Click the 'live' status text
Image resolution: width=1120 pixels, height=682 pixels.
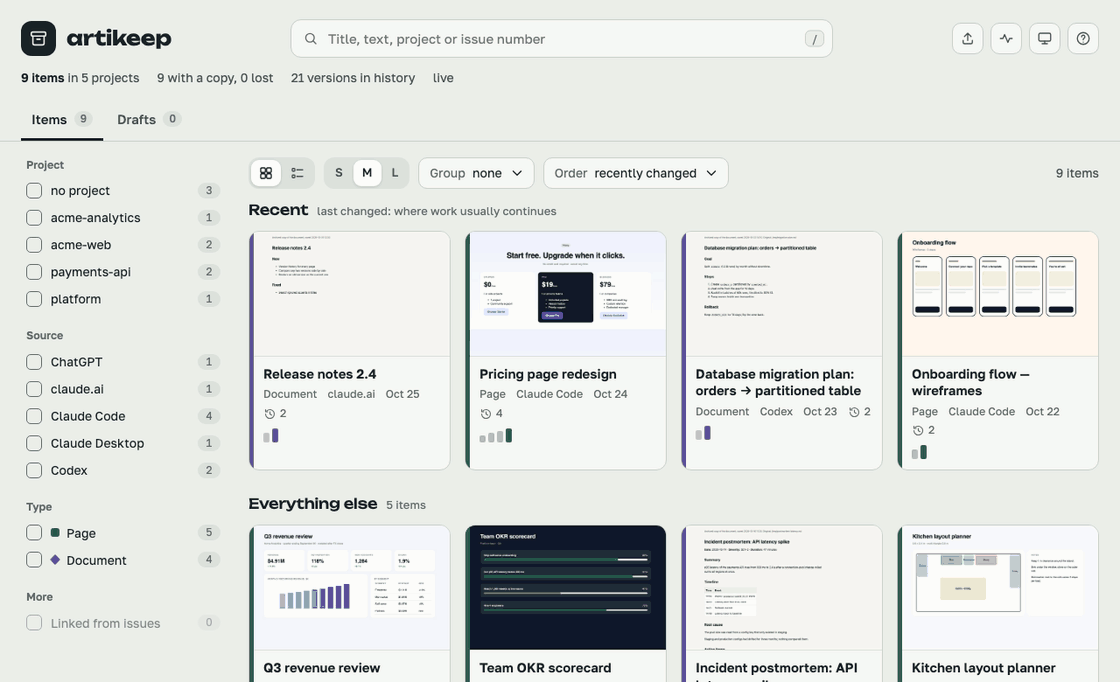point(443,78)
